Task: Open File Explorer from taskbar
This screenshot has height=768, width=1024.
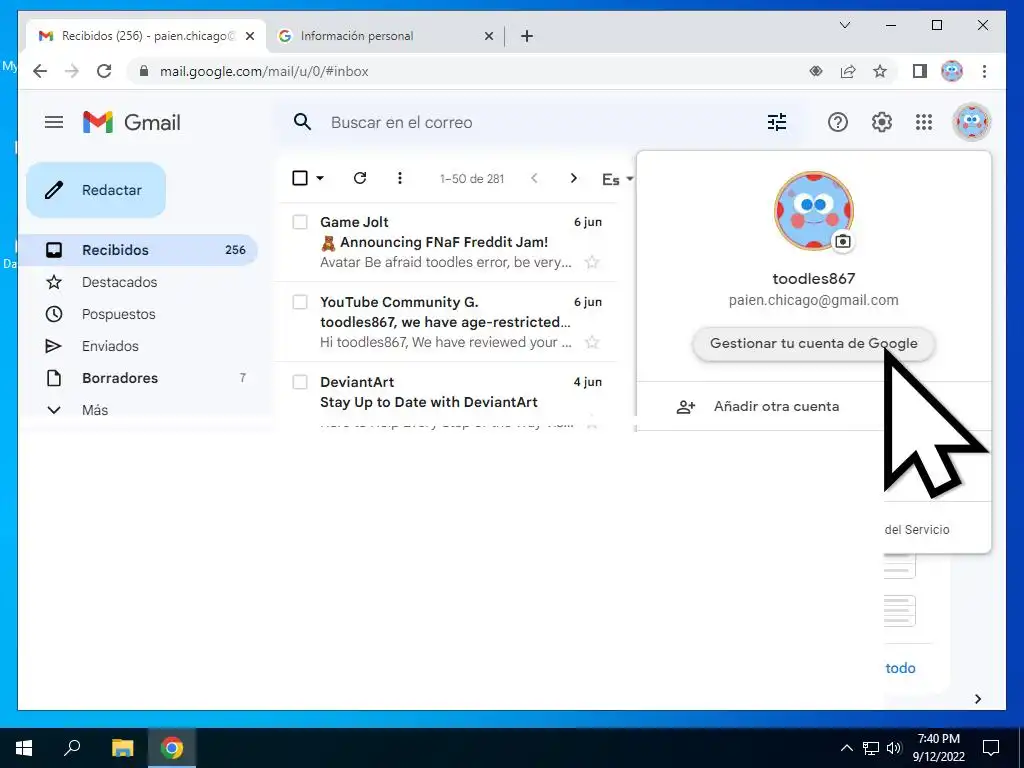Action: pyautogui.click(x=122, y=748)
